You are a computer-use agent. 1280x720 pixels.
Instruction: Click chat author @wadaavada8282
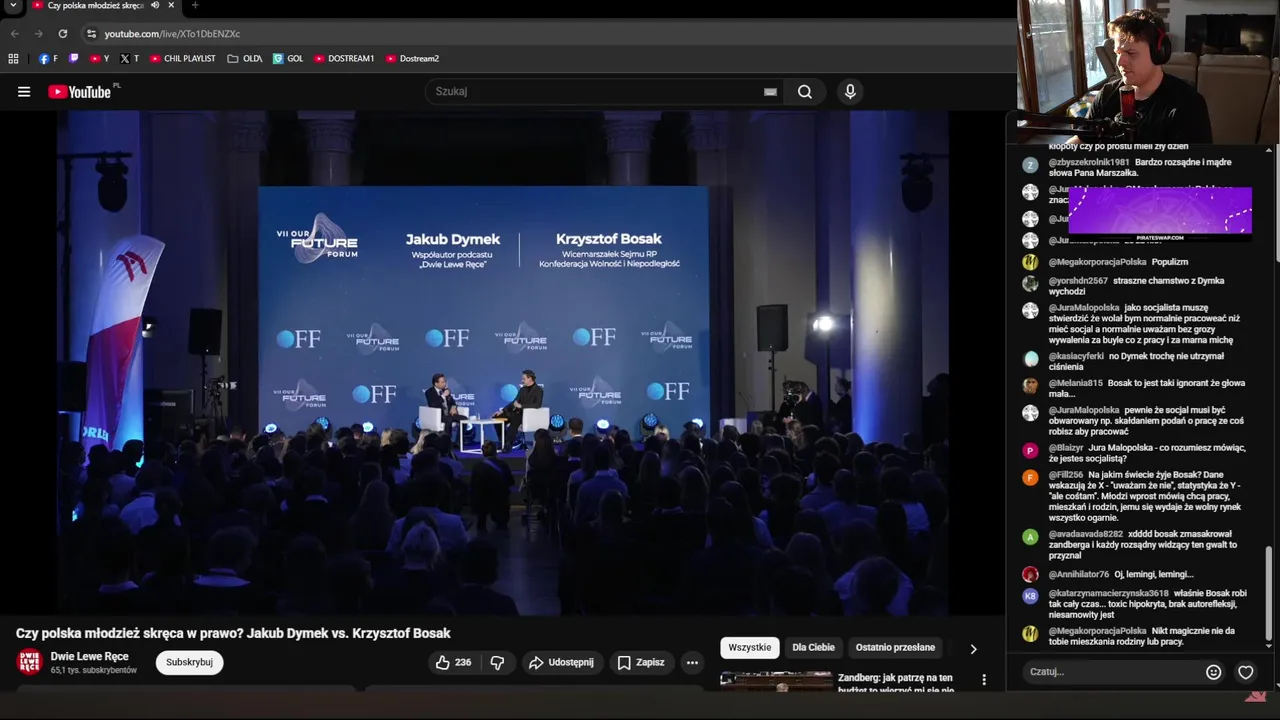(x=1086, y=534)
